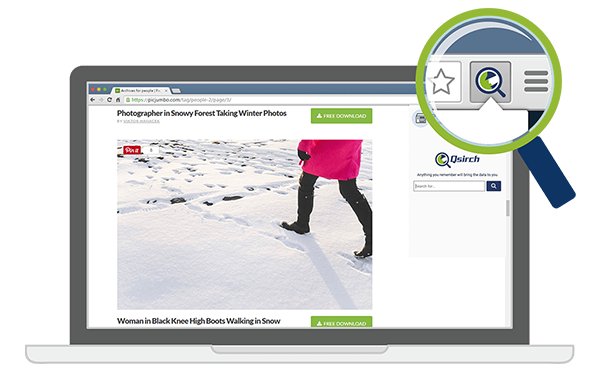Viewport: 600px width, 384px height.
Task: Click the picjumbo.com address bar
Action: 268,100
